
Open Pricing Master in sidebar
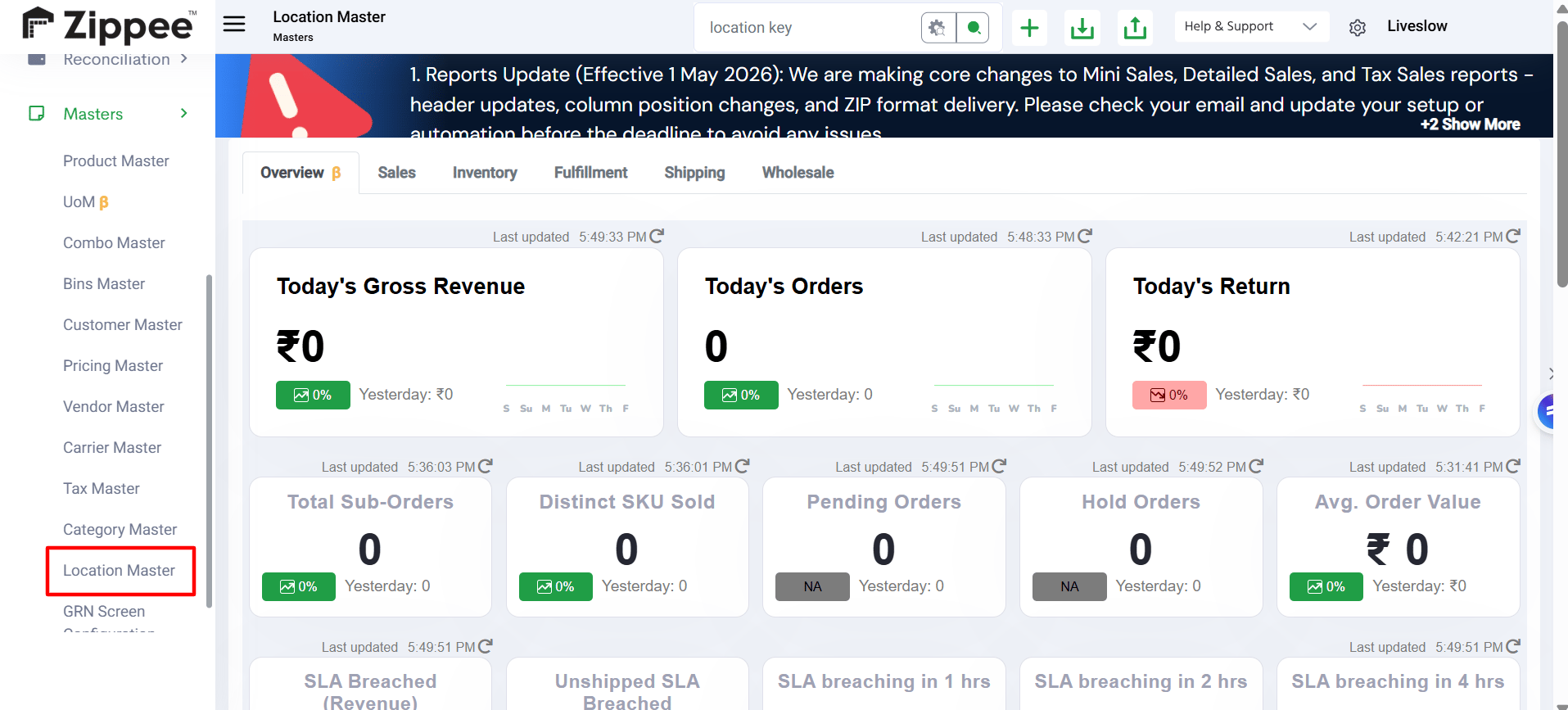click(113, 366)
